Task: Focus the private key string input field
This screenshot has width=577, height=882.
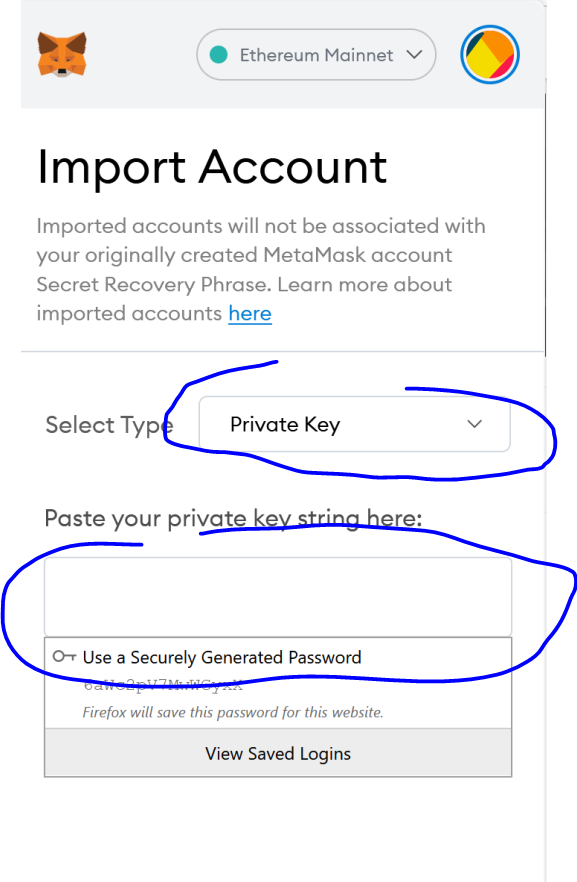Action: [278, 597]
